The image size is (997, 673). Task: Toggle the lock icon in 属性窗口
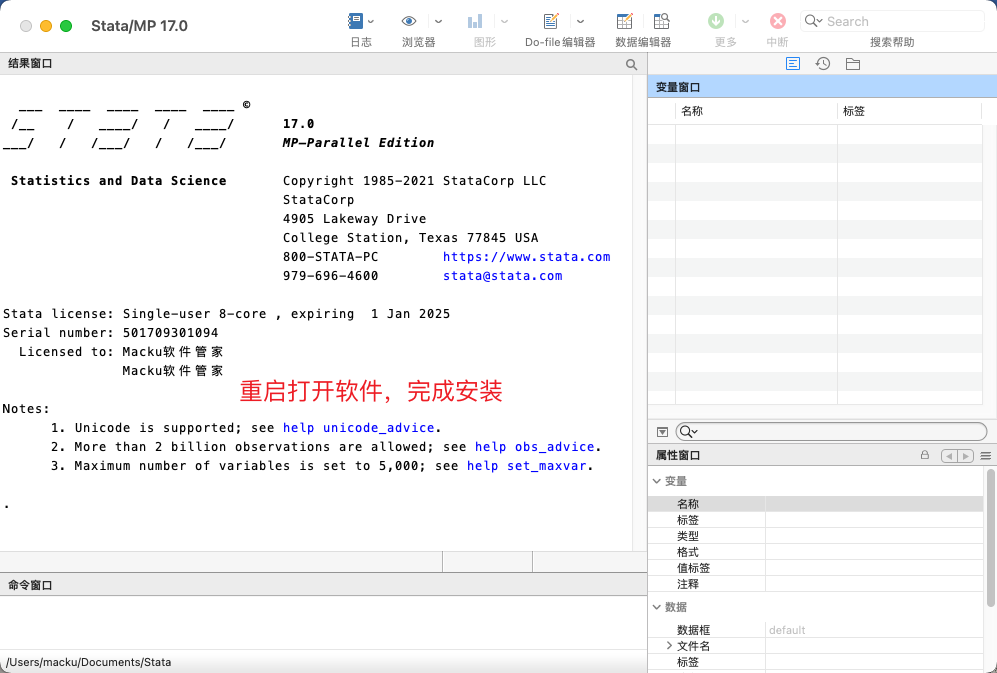(x=925, y=455)
